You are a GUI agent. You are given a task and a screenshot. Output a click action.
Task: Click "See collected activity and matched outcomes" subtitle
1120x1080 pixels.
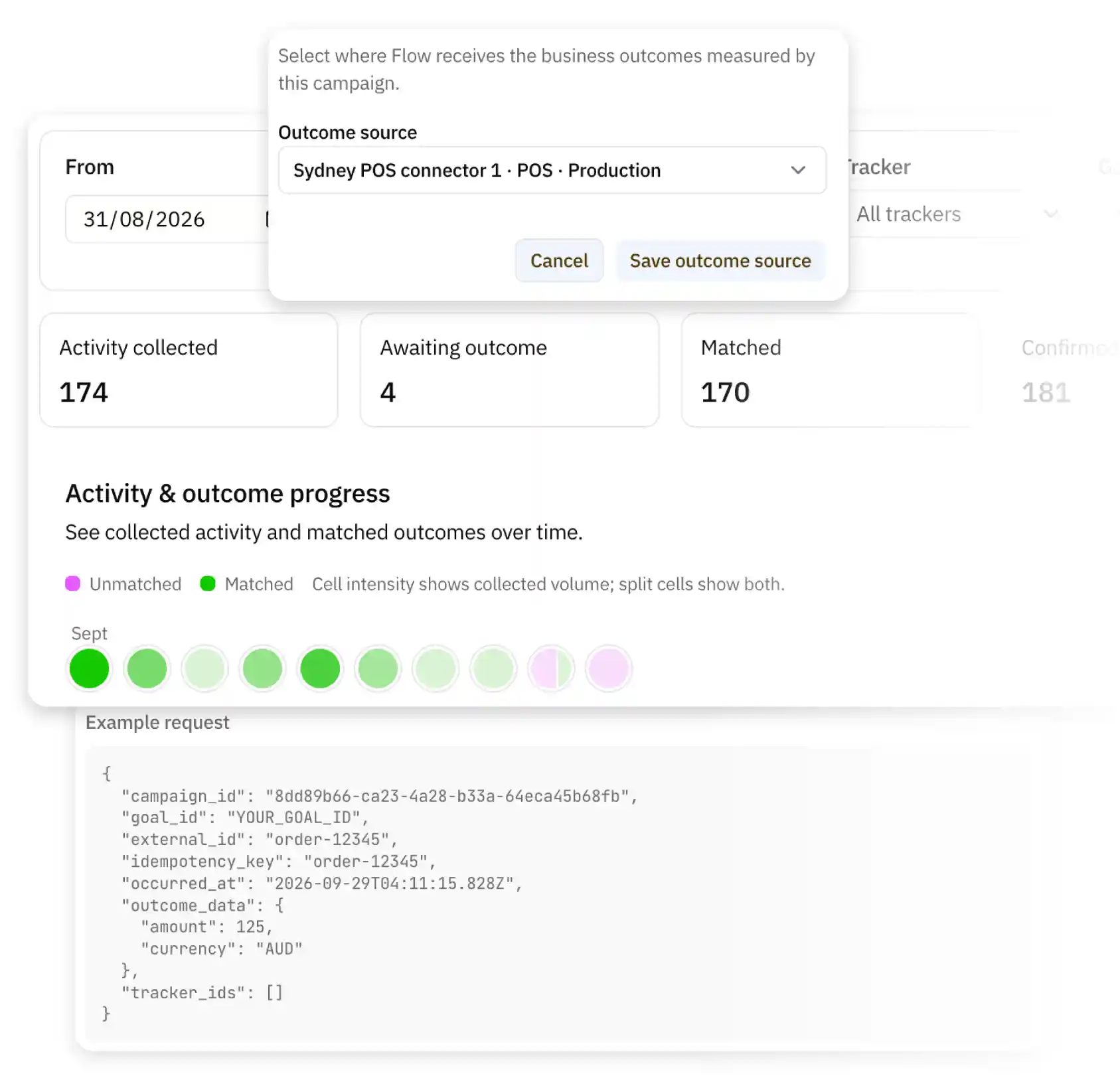[324, 532]
